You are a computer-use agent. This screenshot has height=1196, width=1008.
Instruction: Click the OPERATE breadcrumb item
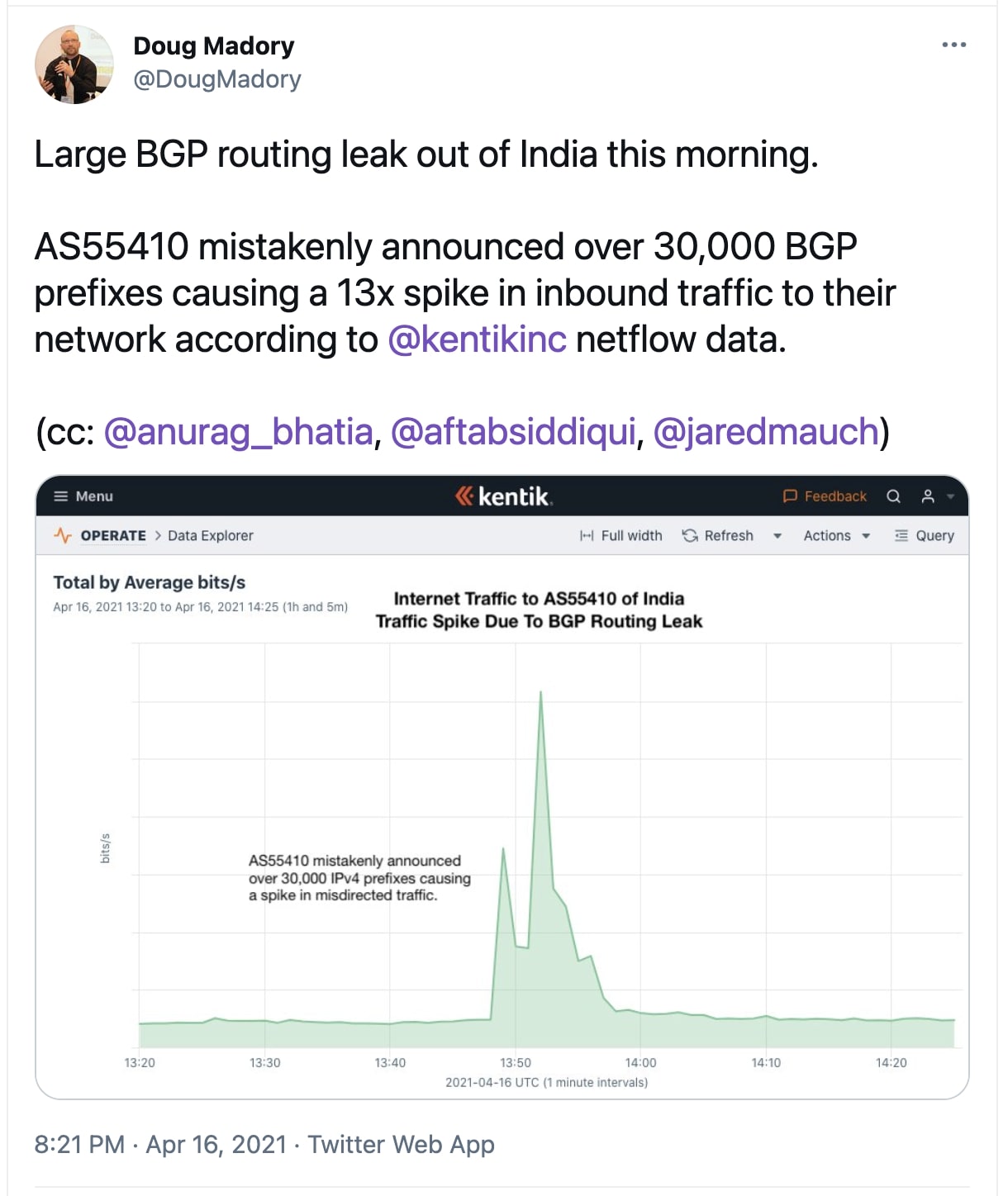tap(113, 535)
